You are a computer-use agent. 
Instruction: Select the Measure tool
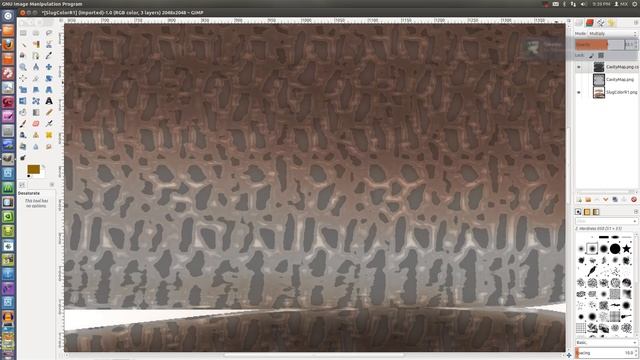click(36, 67)
